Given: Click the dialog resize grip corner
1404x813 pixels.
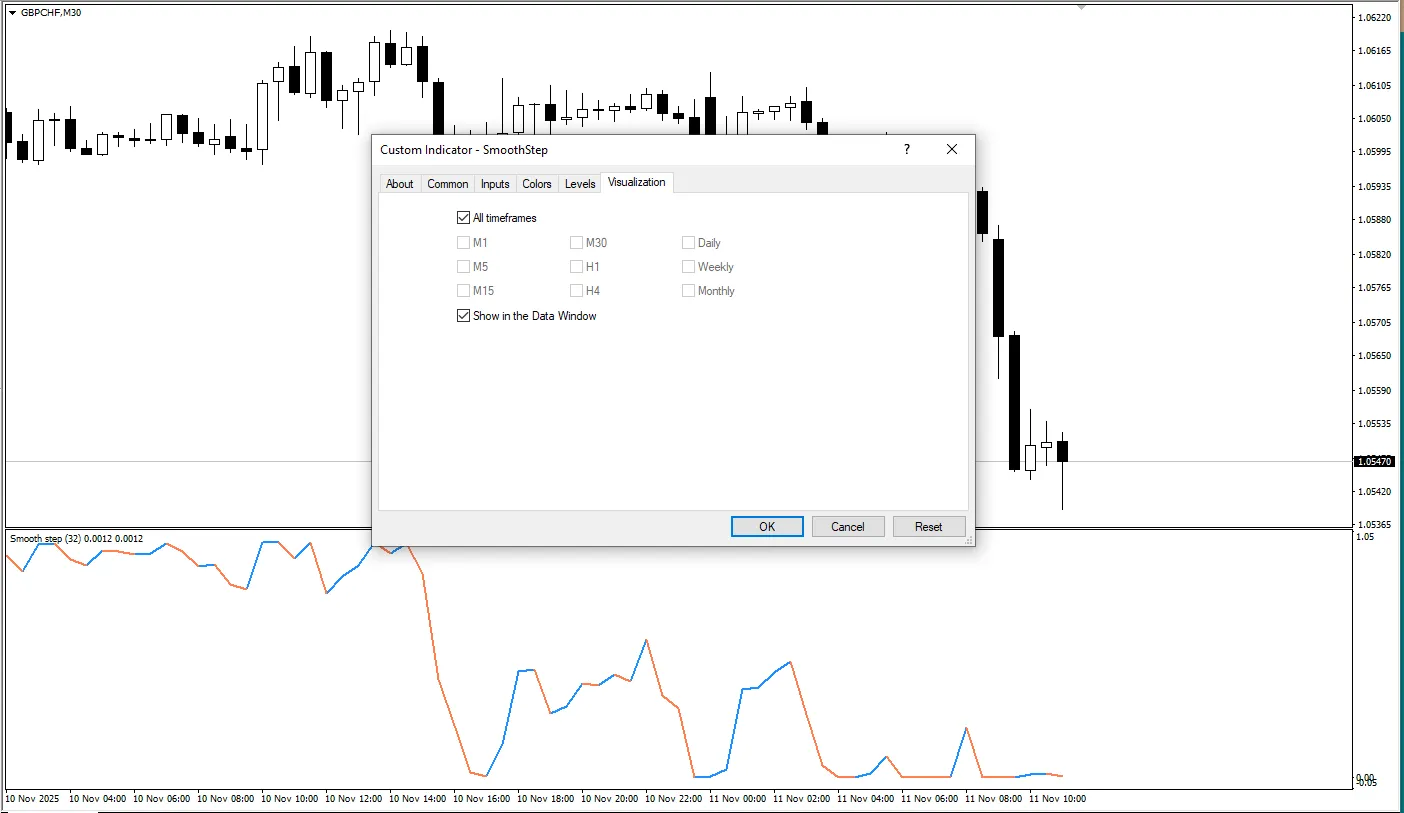Looking at the screenshot, I should (x=968, y=540).
